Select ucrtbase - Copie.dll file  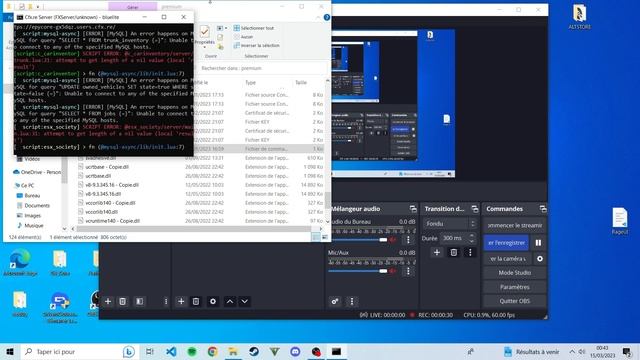click(x=107, y=167)
